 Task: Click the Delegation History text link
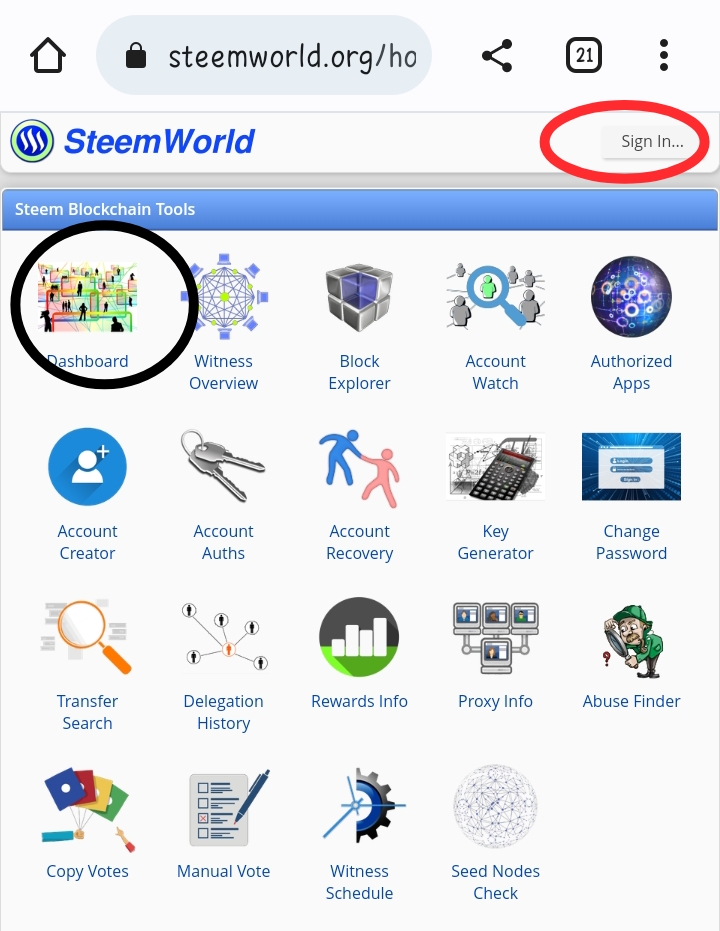pyautogui.click(x=223, y=712)
